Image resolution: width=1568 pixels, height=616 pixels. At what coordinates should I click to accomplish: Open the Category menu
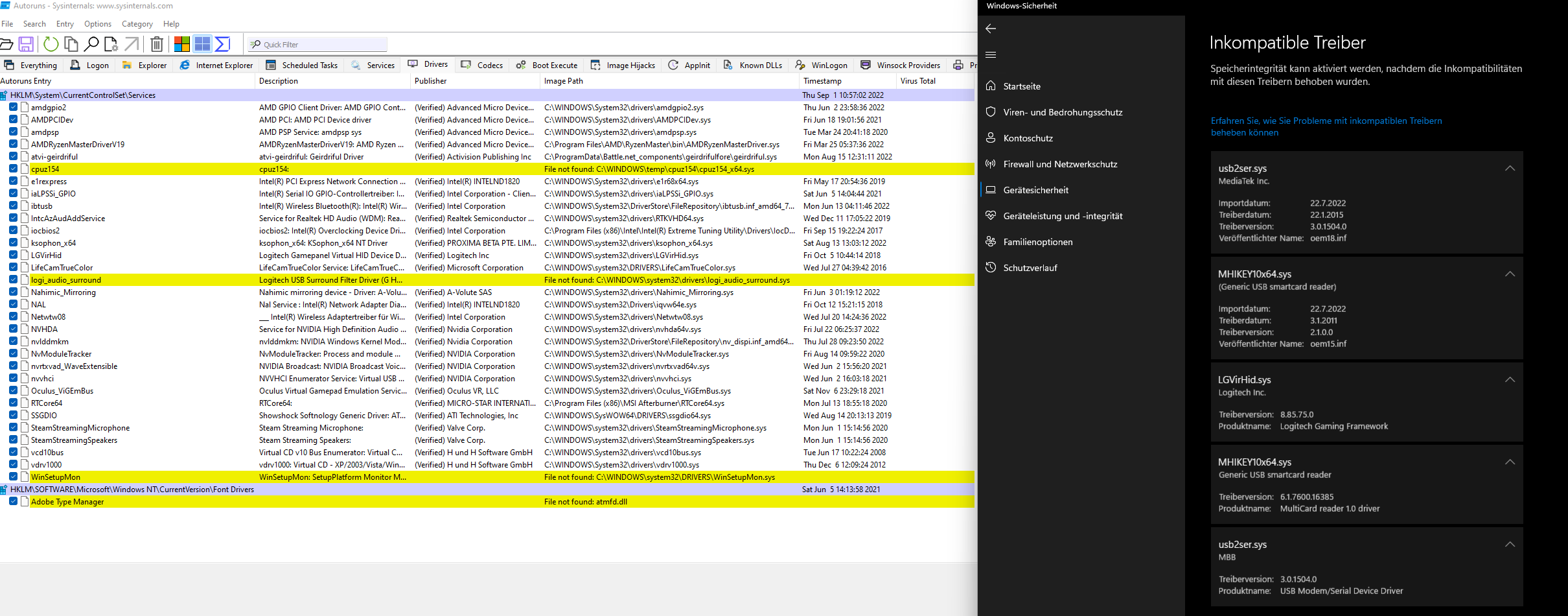[x=137, y=24]
